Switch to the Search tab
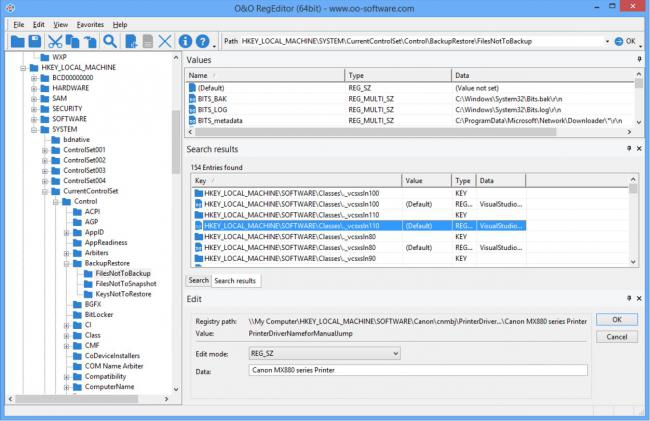This screenshot has width=650, height=421. pyautogui.click(x=199, y=281)
